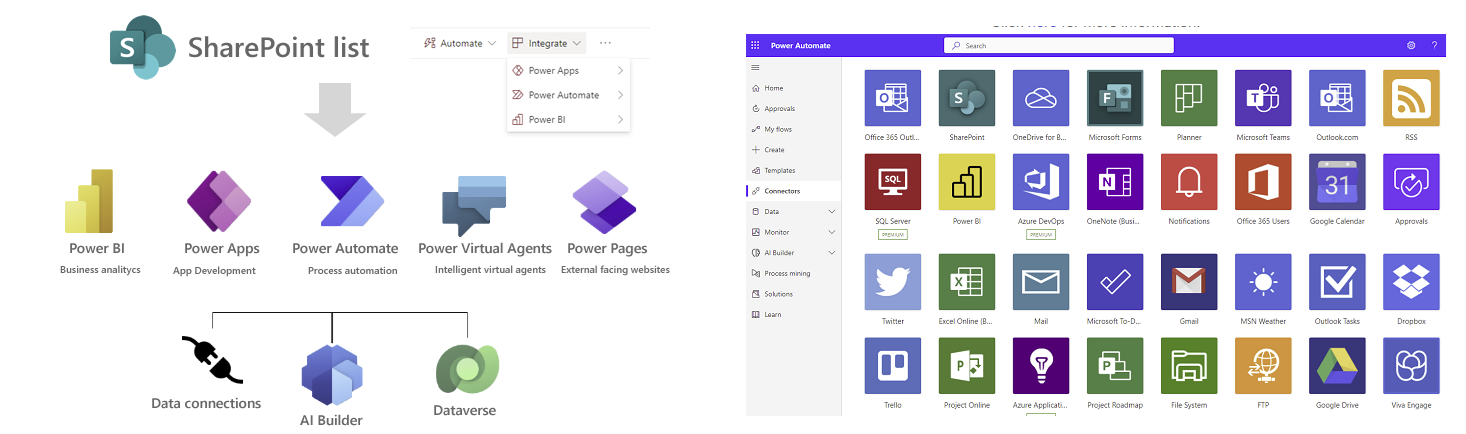Click the Search box in header

[x=1058, y=46]
